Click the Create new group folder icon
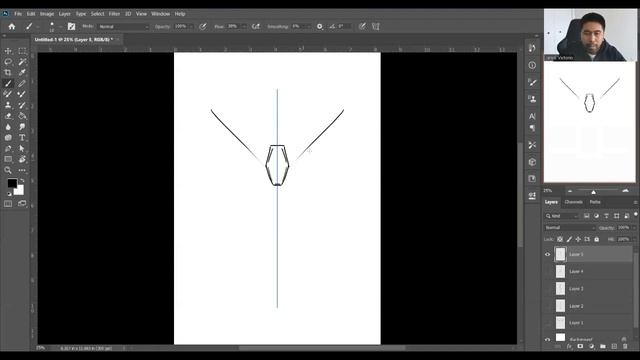Screen dimensions: 640x360 (603, 347)
